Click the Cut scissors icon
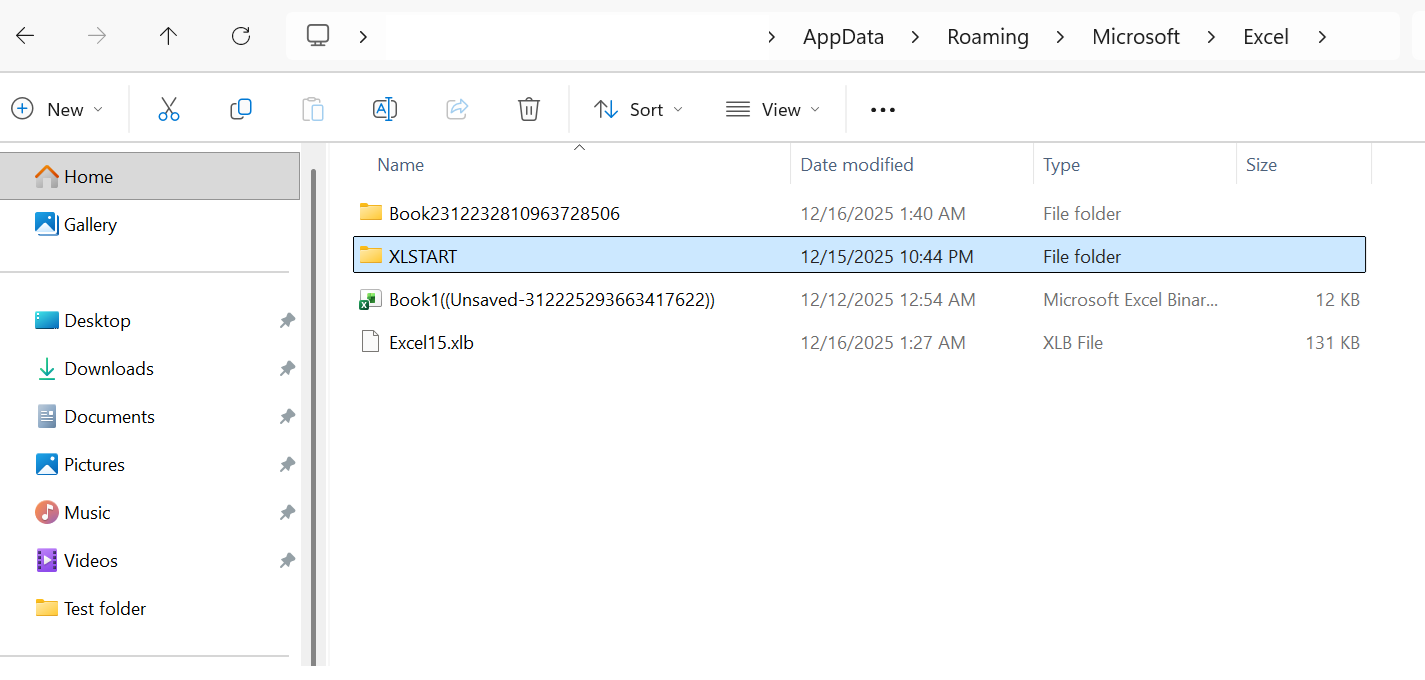This screenshot has width=1425, height=680. tap(169, 109)
